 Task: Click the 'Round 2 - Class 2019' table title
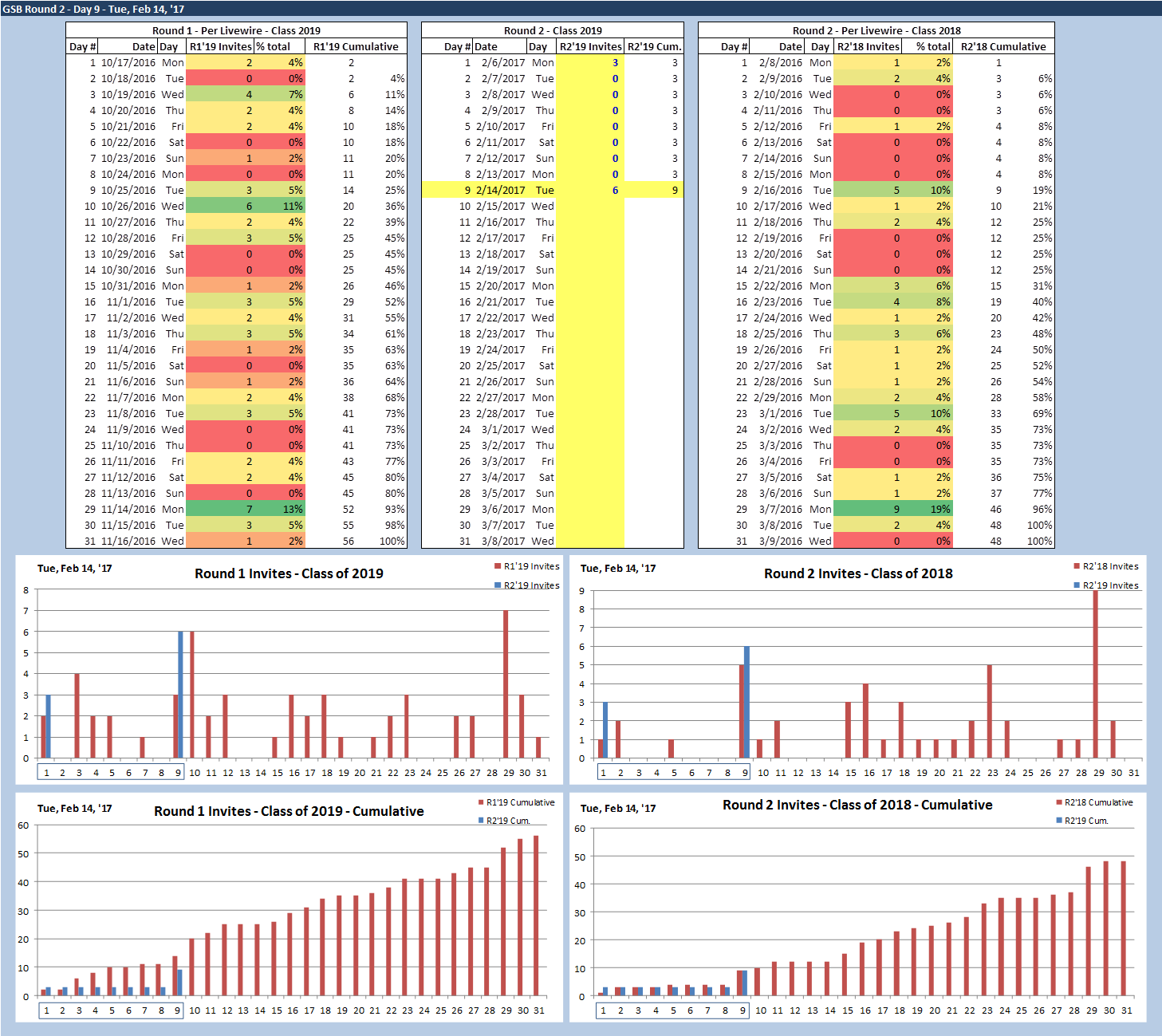pyautogui.click(x=552, y=30)
